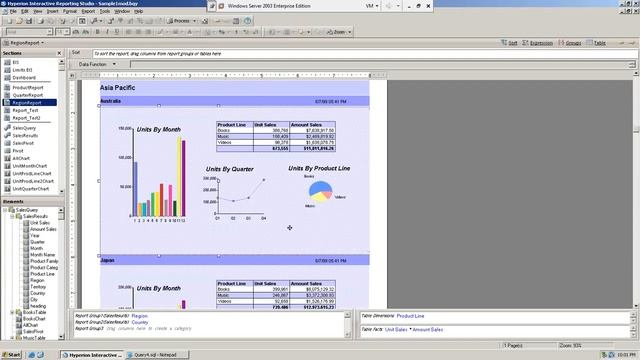Open the font name combo box
Image resolution: width=640 pixels, height=360 pixels.
pyautogui.click(x=29, y=32)
